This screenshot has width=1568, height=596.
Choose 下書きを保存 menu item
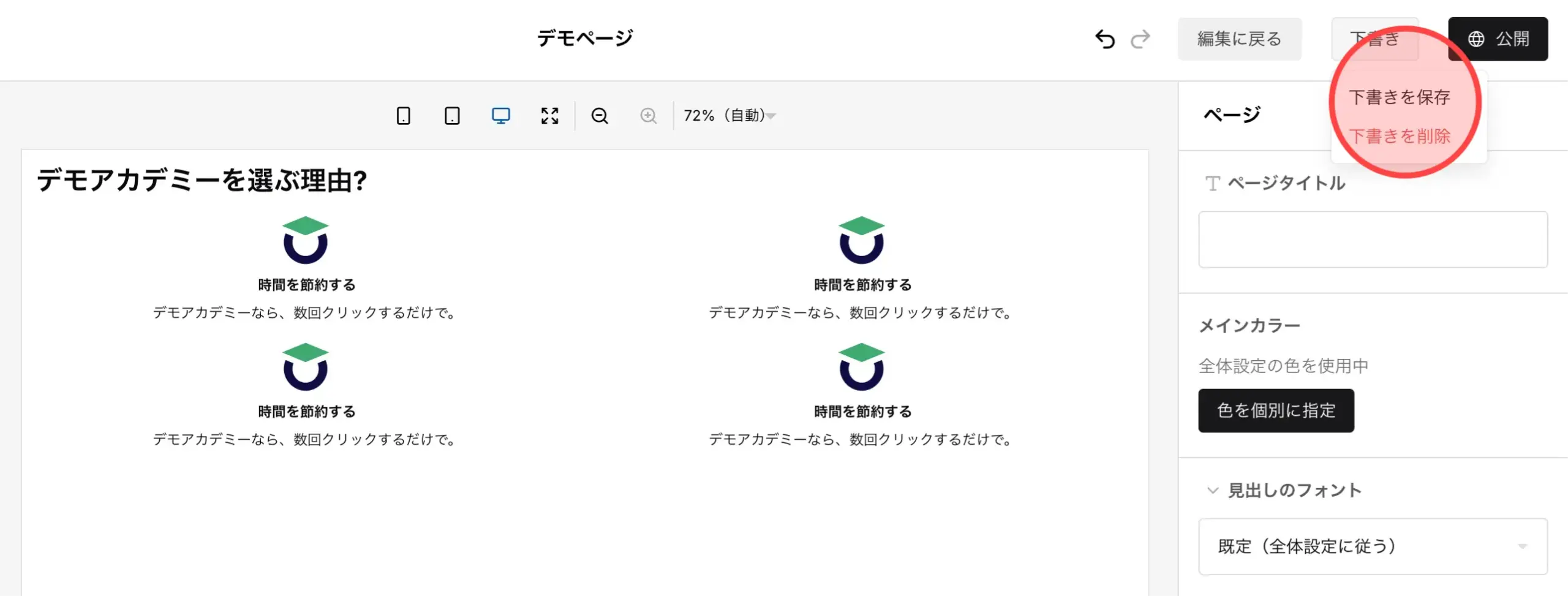1400,97
